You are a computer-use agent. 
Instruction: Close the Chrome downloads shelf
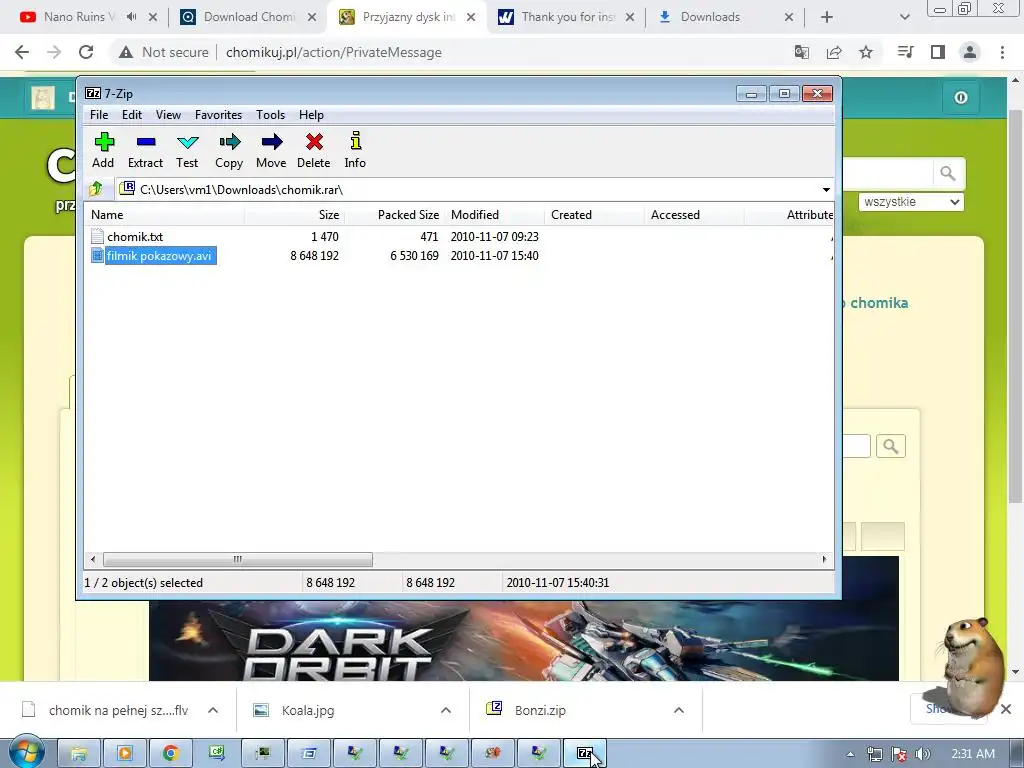point(1006,709)
